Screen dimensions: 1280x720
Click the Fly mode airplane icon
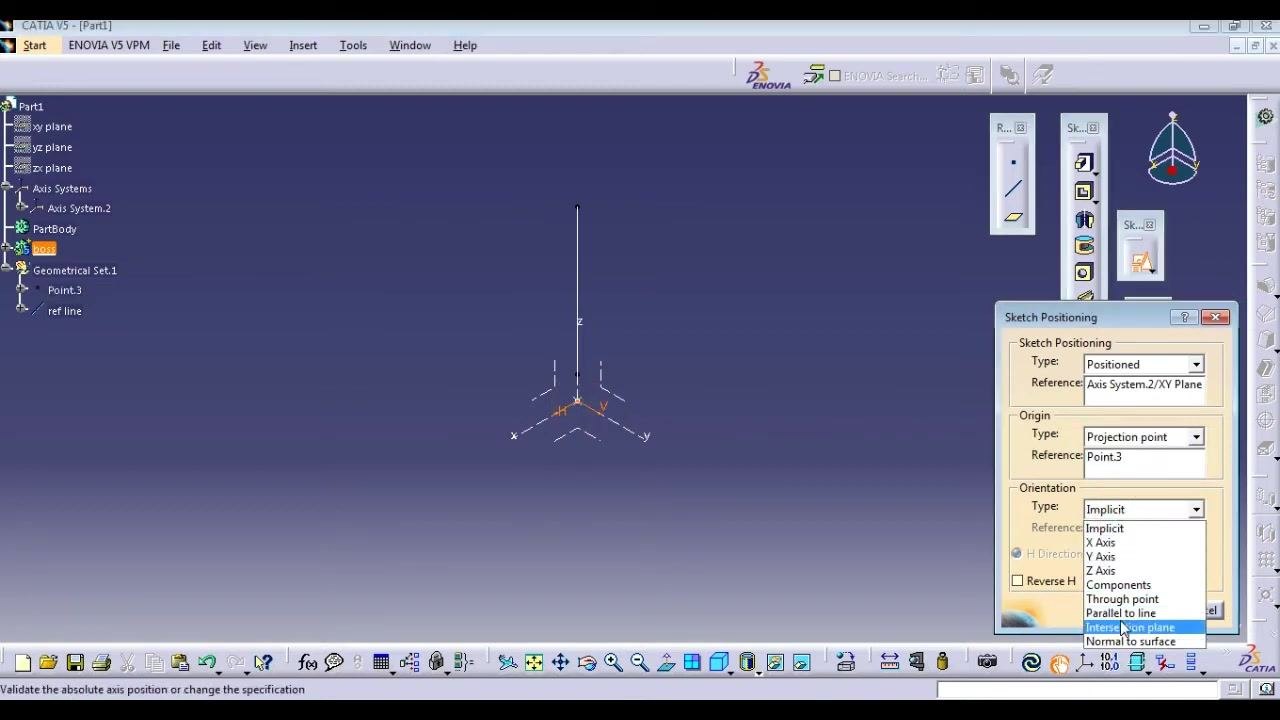tap(508, 662)
